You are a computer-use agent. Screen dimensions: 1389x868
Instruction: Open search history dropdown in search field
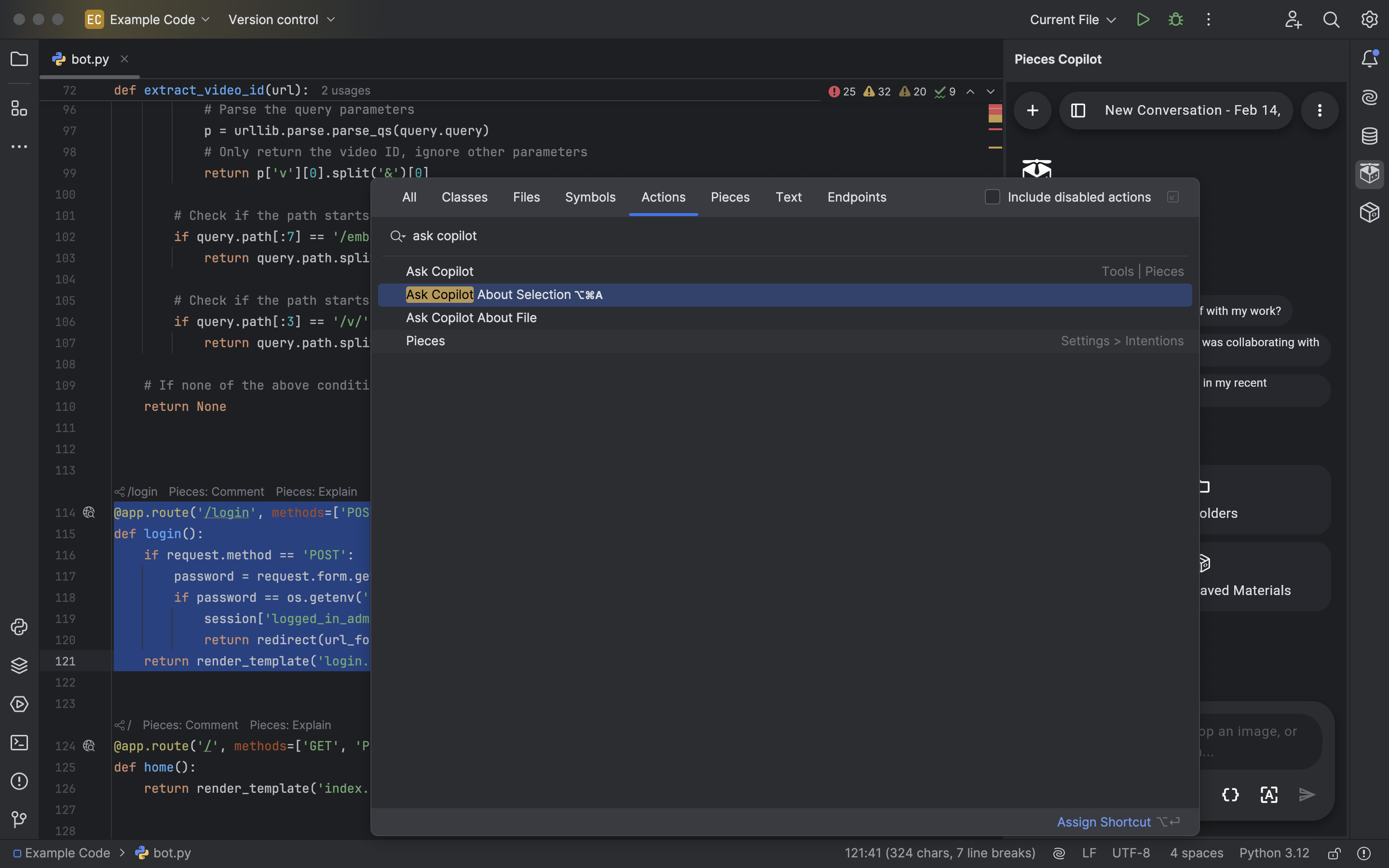coord(398,236)
